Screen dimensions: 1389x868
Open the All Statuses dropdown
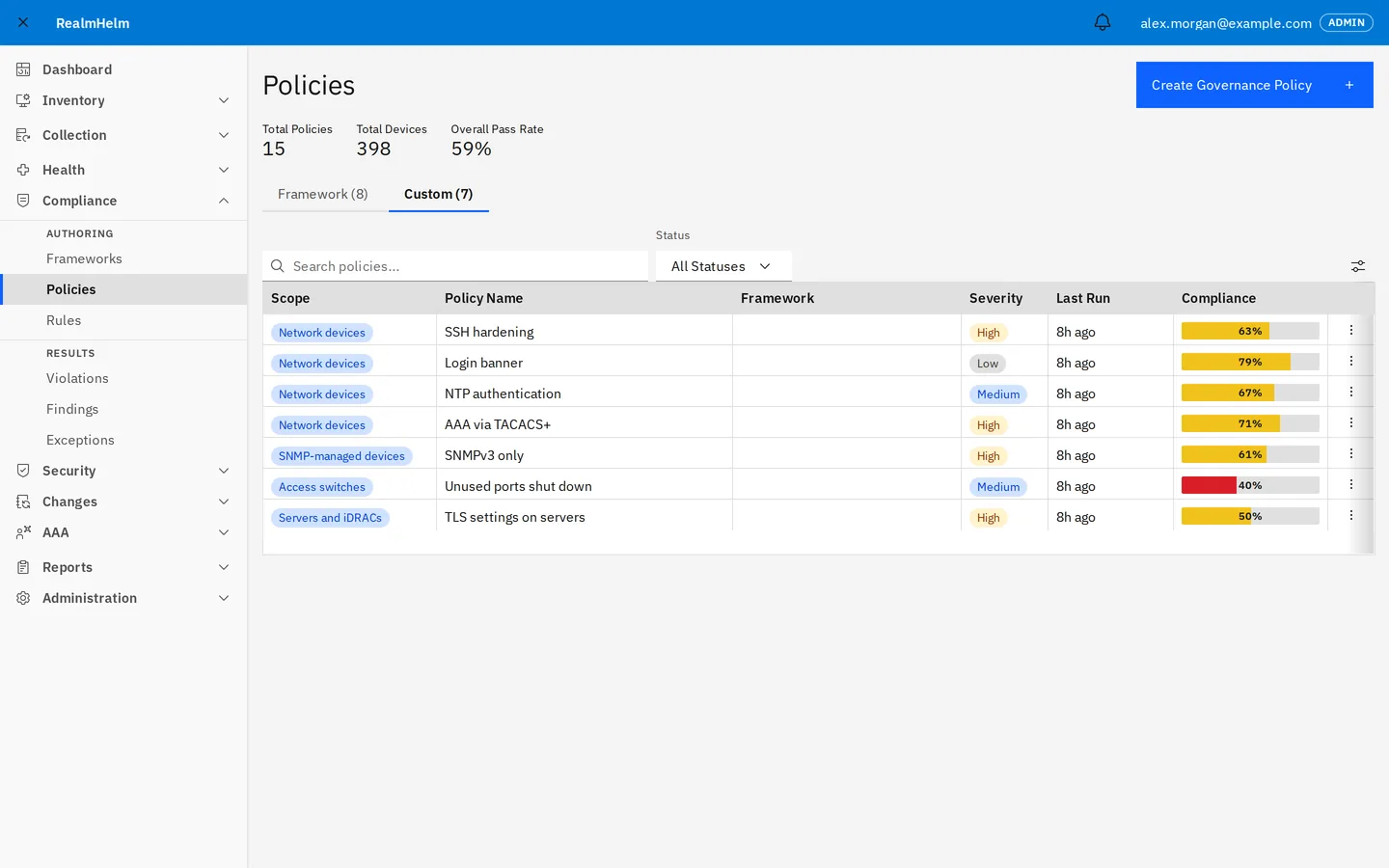click(x=723, y=266)
